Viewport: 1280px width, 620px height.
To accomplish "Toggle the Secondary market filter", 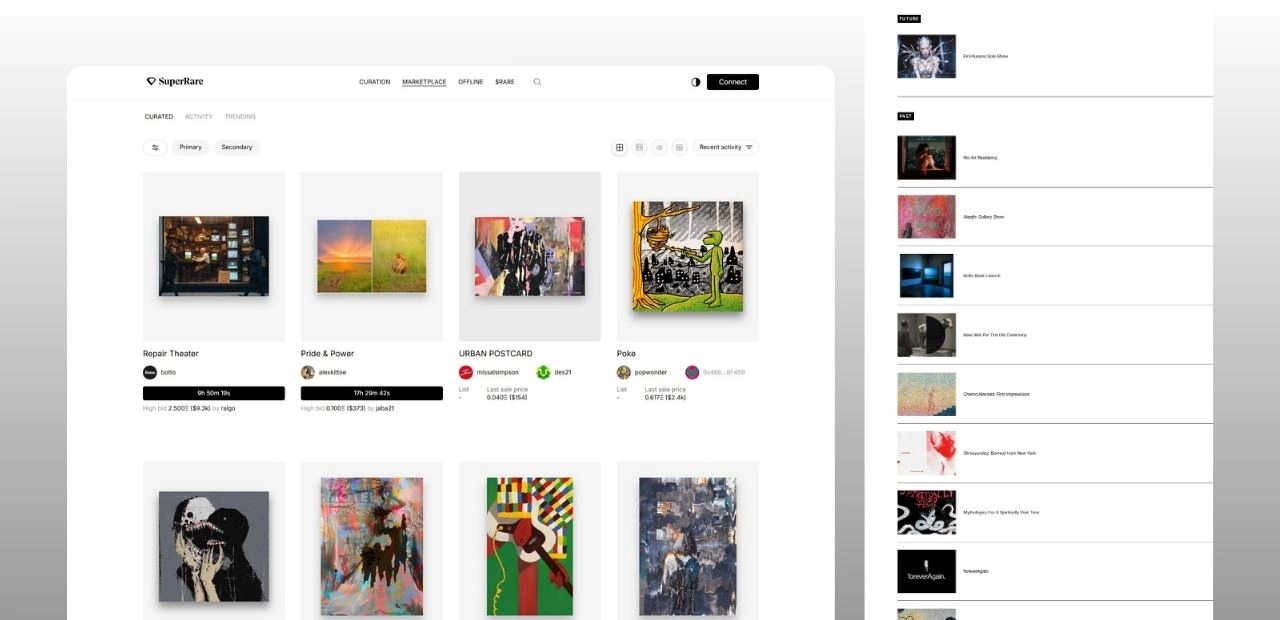I will (237, 147).
